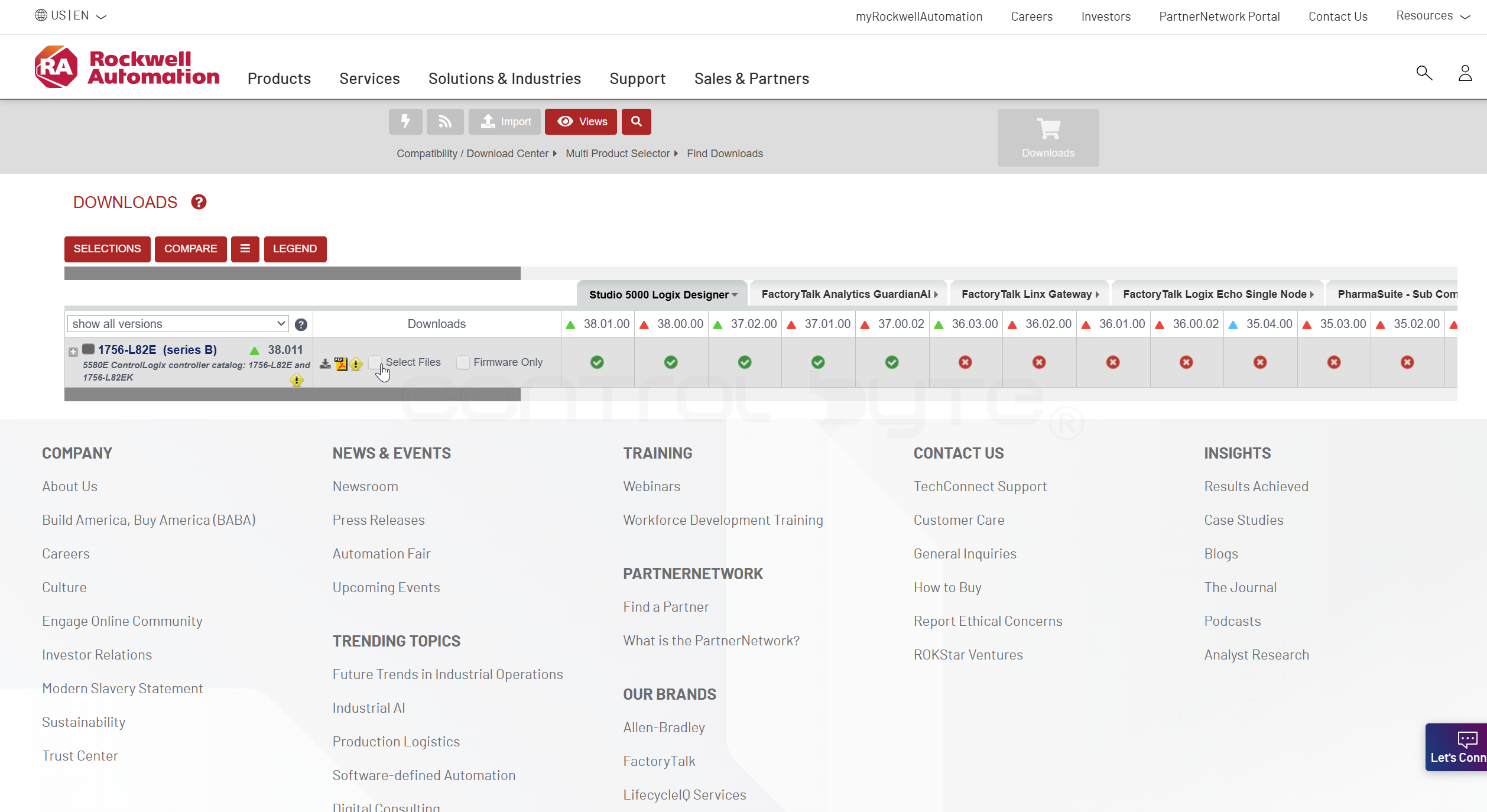The width and height of the screenshot is (1487, 812).
Task: Click red X under version 36.02.00
Action: click(1039, 362)
